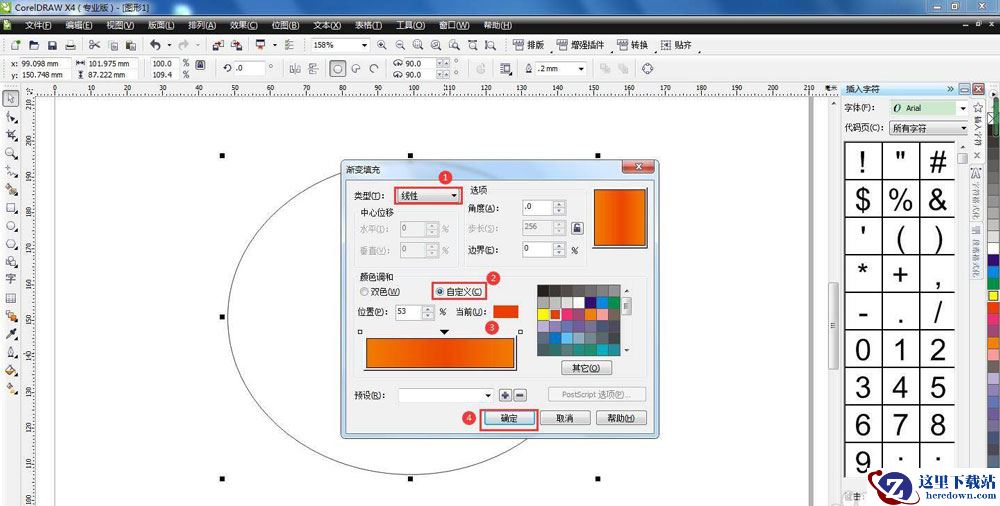Click the Cut scissors icon
The image size is (1000, 506).
[x=94, y=45]
